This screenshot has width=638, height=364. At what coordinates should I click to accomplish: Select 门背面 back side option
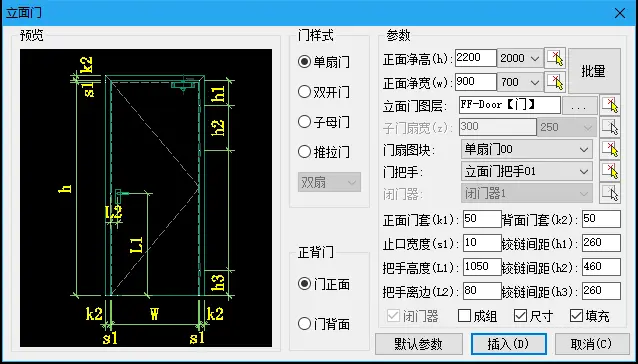324,324
